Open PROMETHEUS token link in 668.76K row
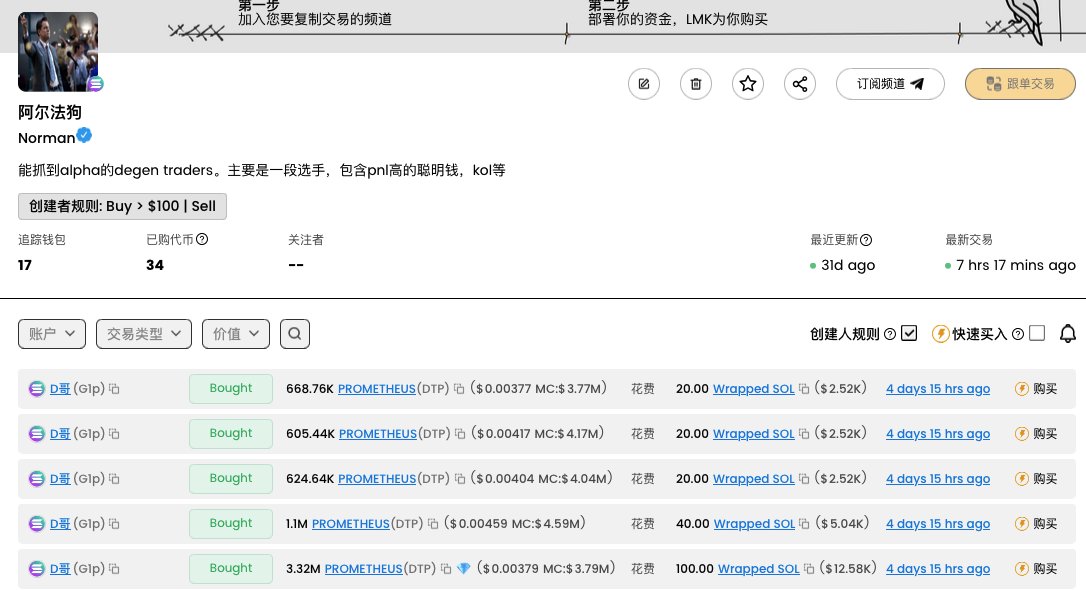Screen dimensions: 1086x590 pos(377,388)
